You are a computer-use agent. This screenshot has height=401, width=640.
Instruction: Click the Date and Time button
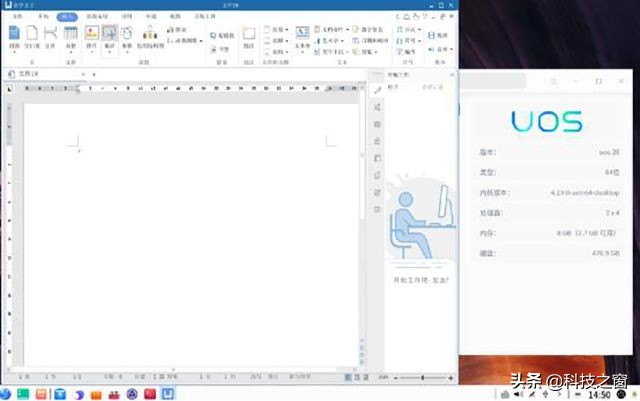click(x=371, y=40)
